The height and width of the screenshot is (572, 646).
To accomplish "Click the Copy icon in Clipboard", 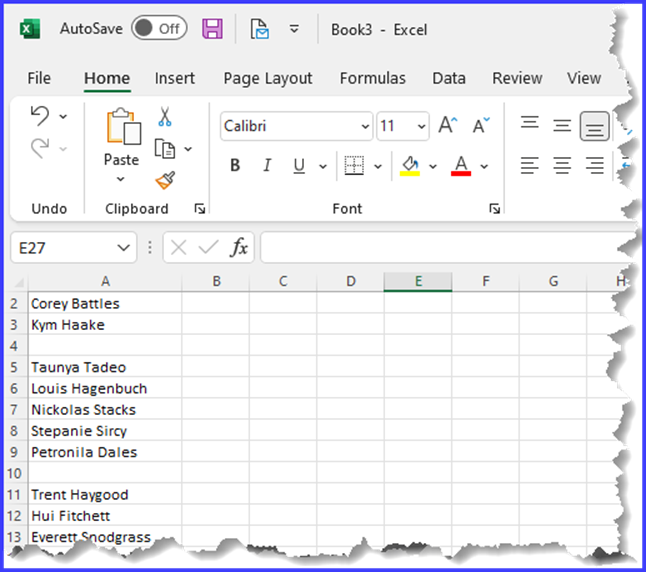I will coord(164,149).
